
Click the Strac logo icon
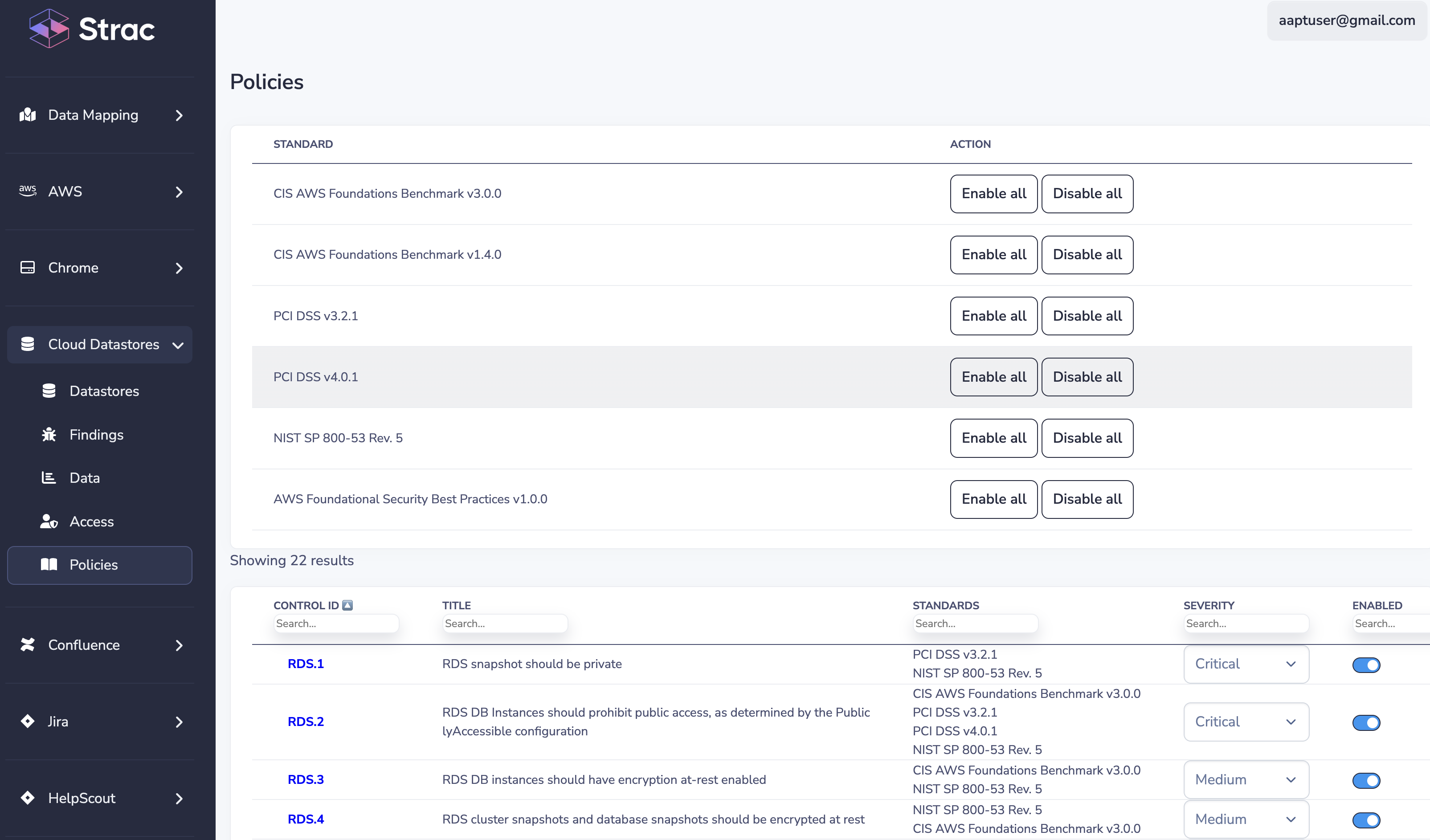tap(49, 29)
